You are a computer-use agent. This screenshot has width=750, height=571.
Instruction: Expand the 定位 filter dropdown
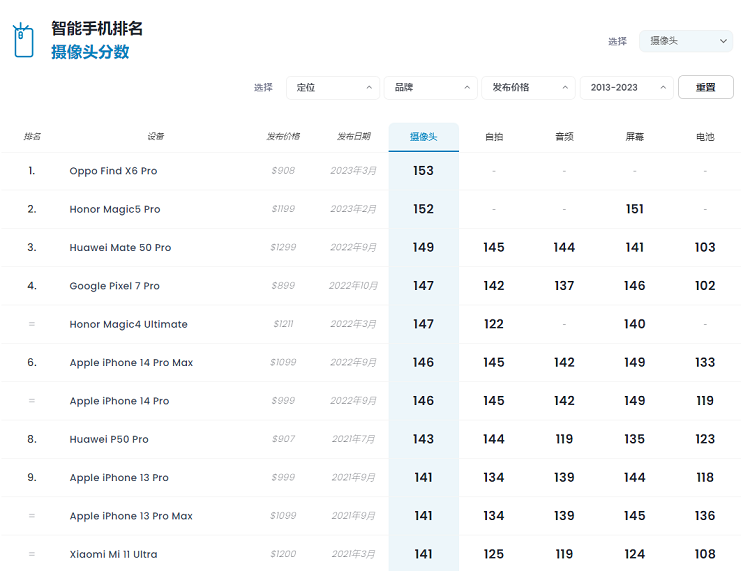click(x=333, y=88)
